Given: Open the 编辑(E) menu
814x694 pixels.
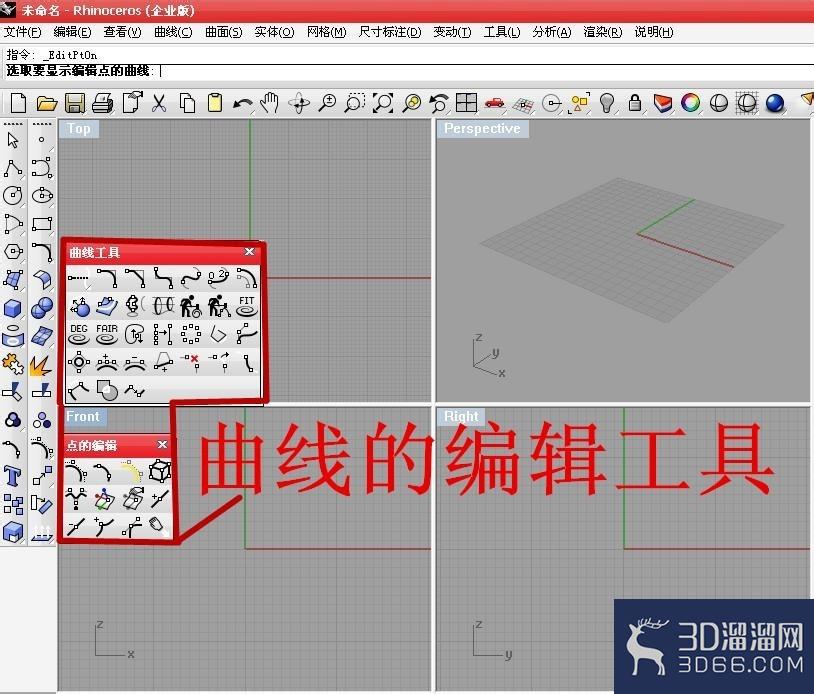Looking at the screenshot, I should [x=72, y=32].
